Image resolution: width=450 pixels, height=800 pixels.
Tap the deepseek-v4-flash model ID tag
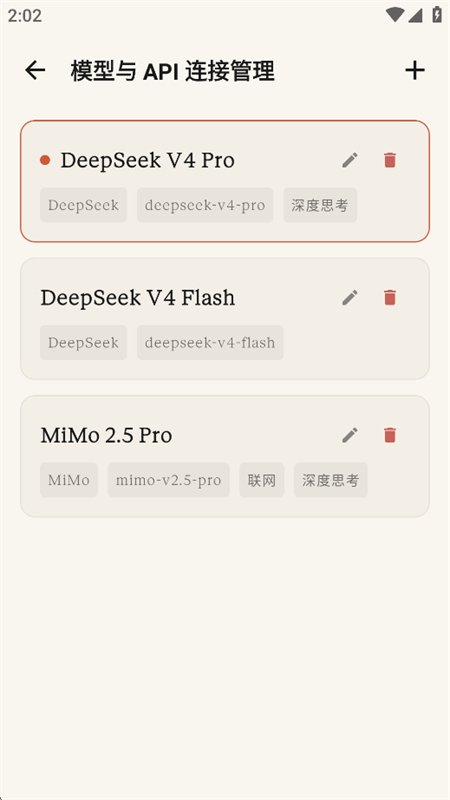[x=210, y=343]
